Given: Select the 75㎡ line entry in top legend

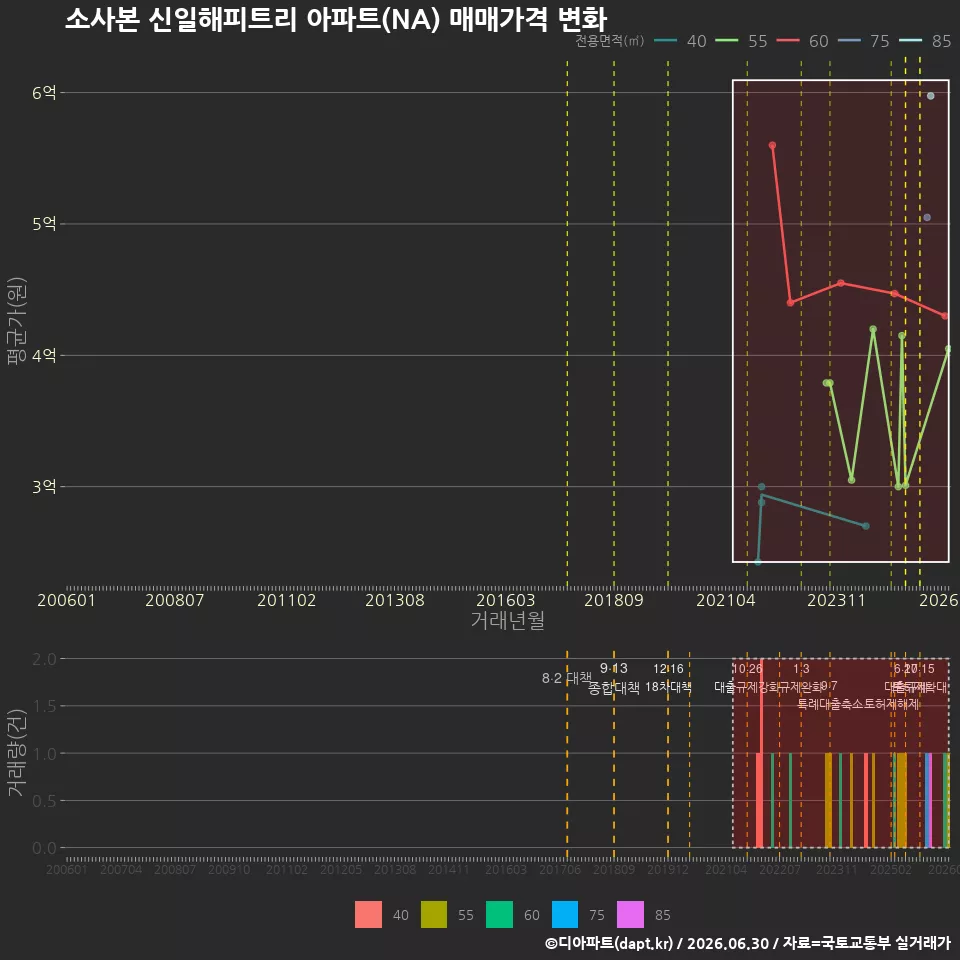Looking at the screenshot, I should click(x=864, y=41).
